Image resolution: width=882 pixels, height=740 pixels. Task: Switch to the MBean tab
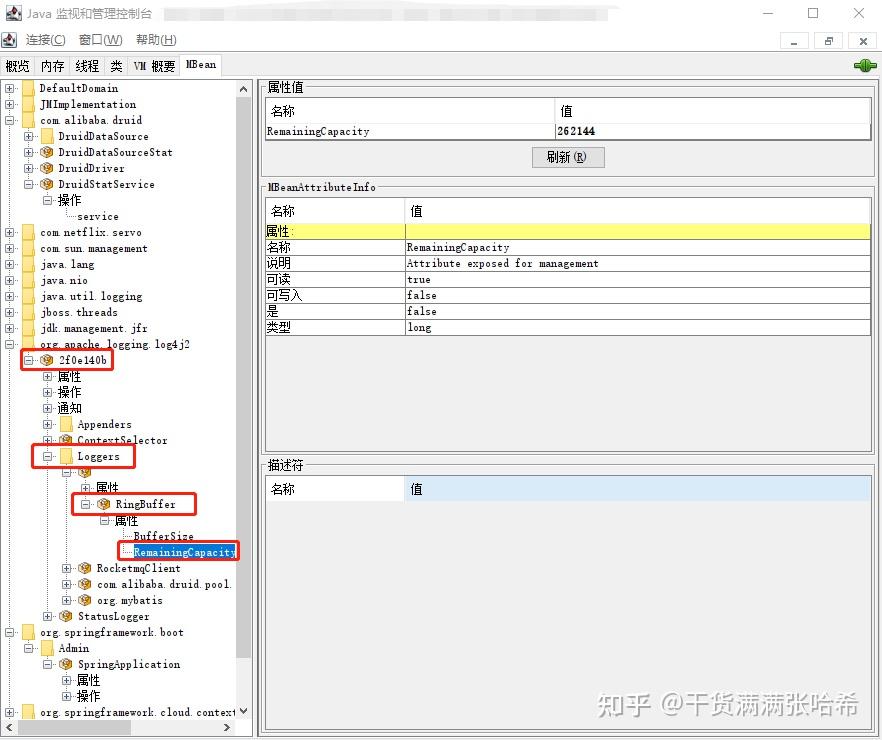tap(201, 65)
